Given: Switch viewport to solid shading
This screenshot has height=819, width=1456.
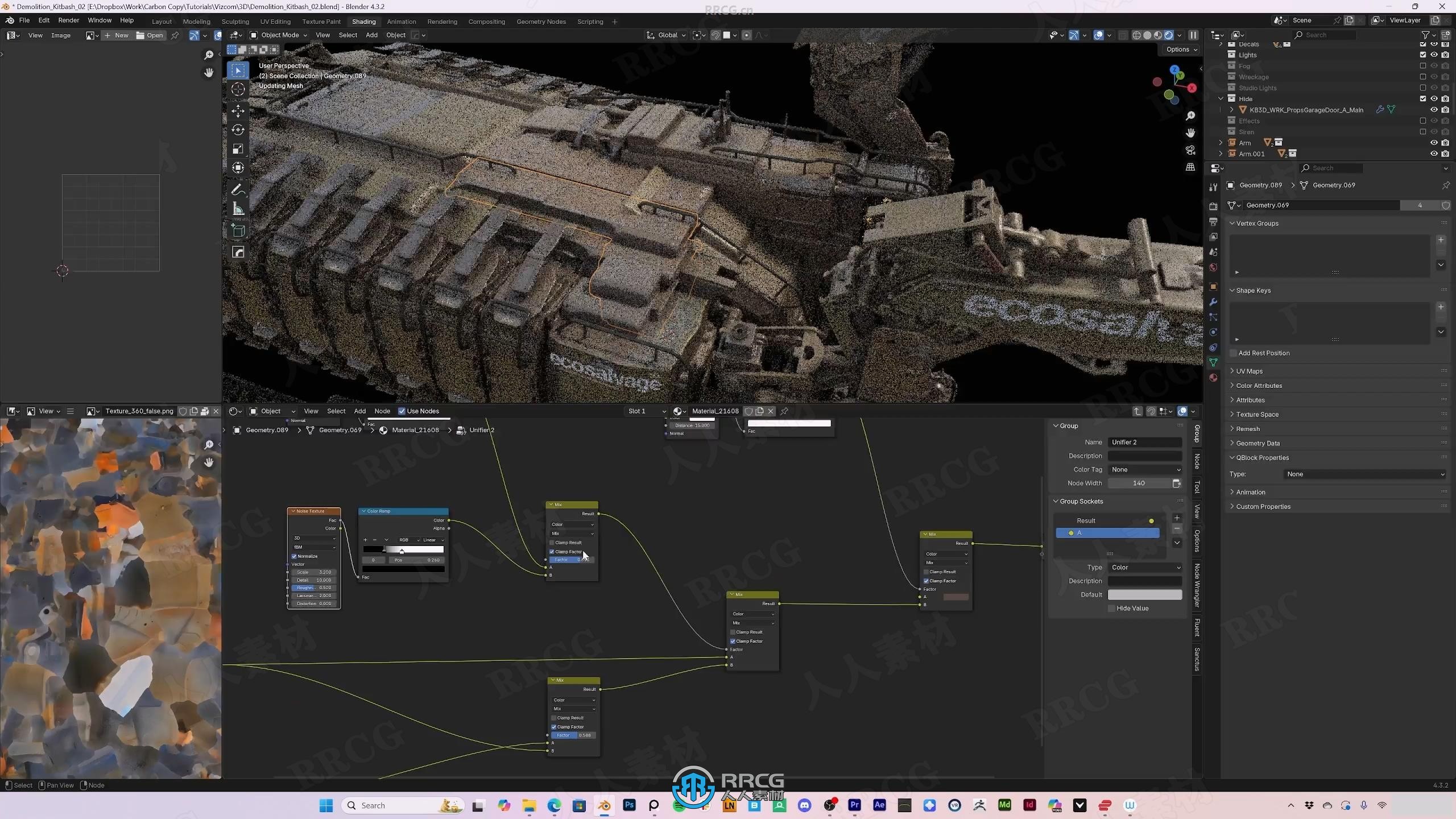Looking at the screenshot, I should (x=1147, y=35).
